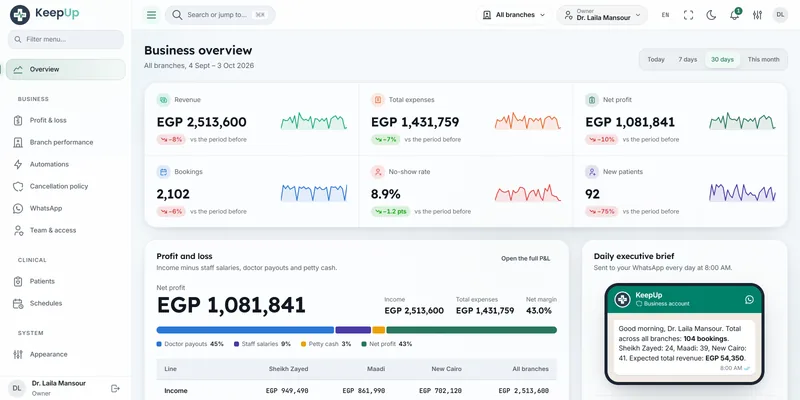Viewport: 800px width, 400px height.
Task: Click the Daily executive brief message bubble
Action: [x=684, y=347]
